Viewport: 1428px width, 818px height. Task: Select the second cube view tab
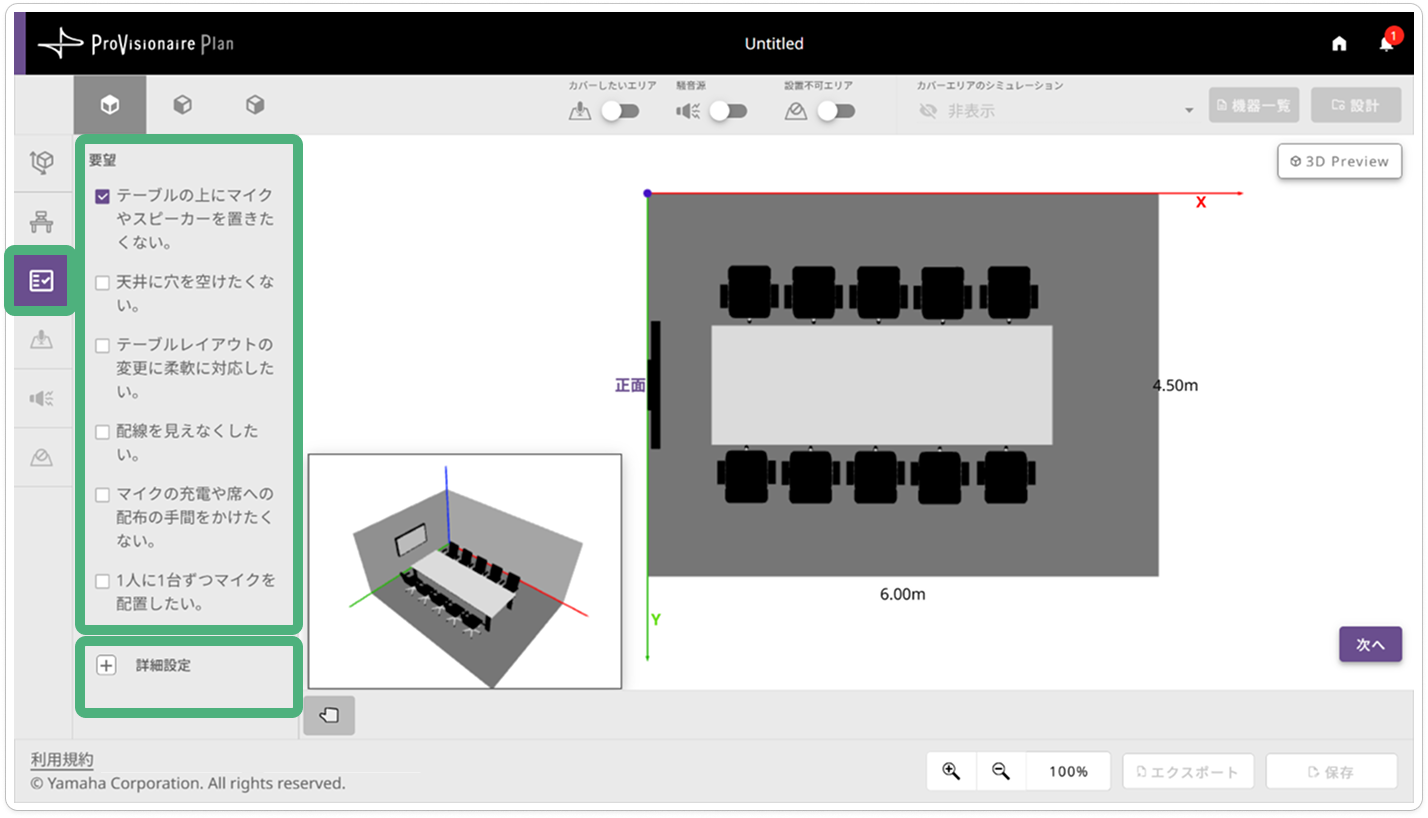click(183, 104)
